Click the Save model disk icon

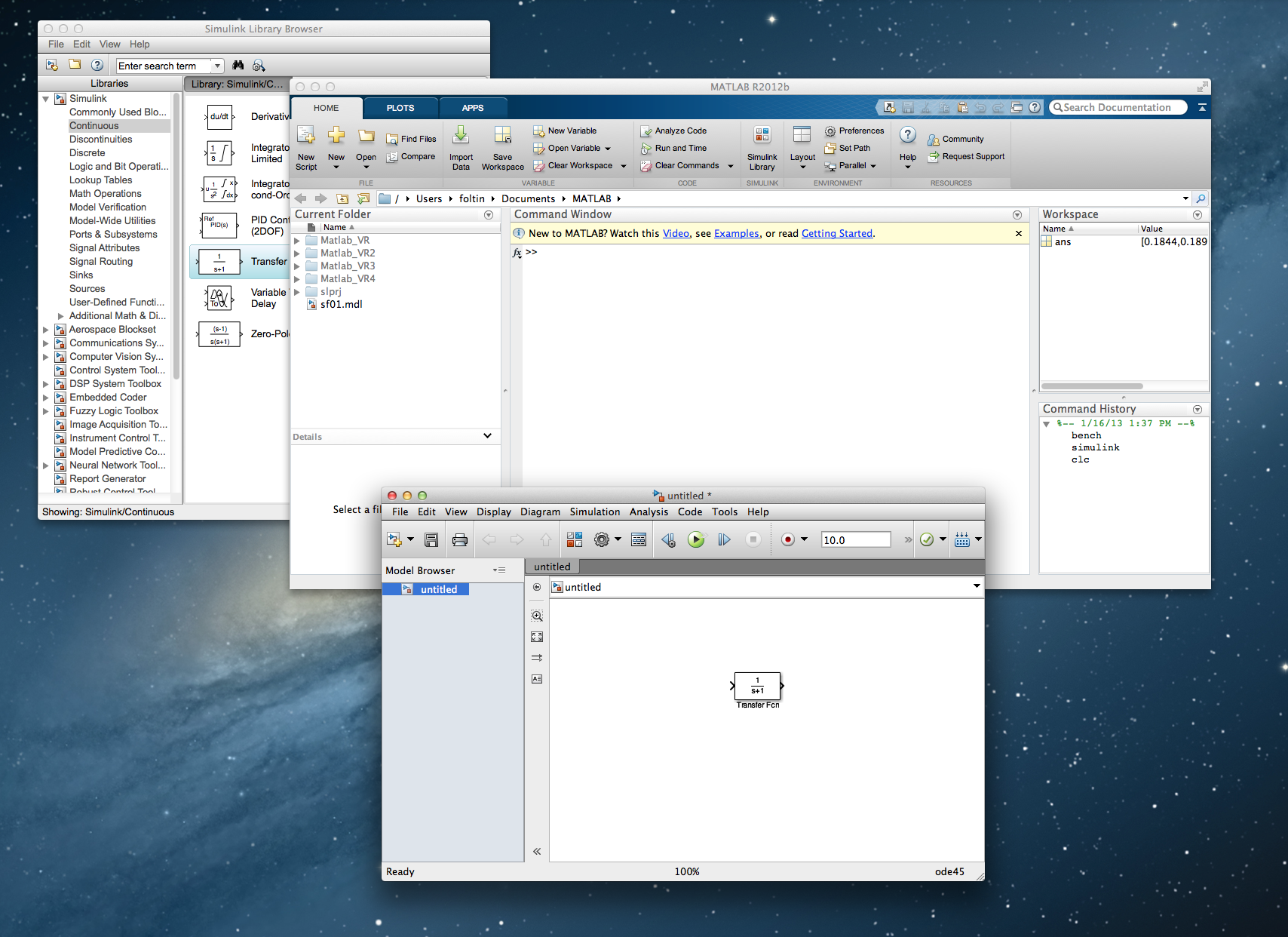pos(431,539)
